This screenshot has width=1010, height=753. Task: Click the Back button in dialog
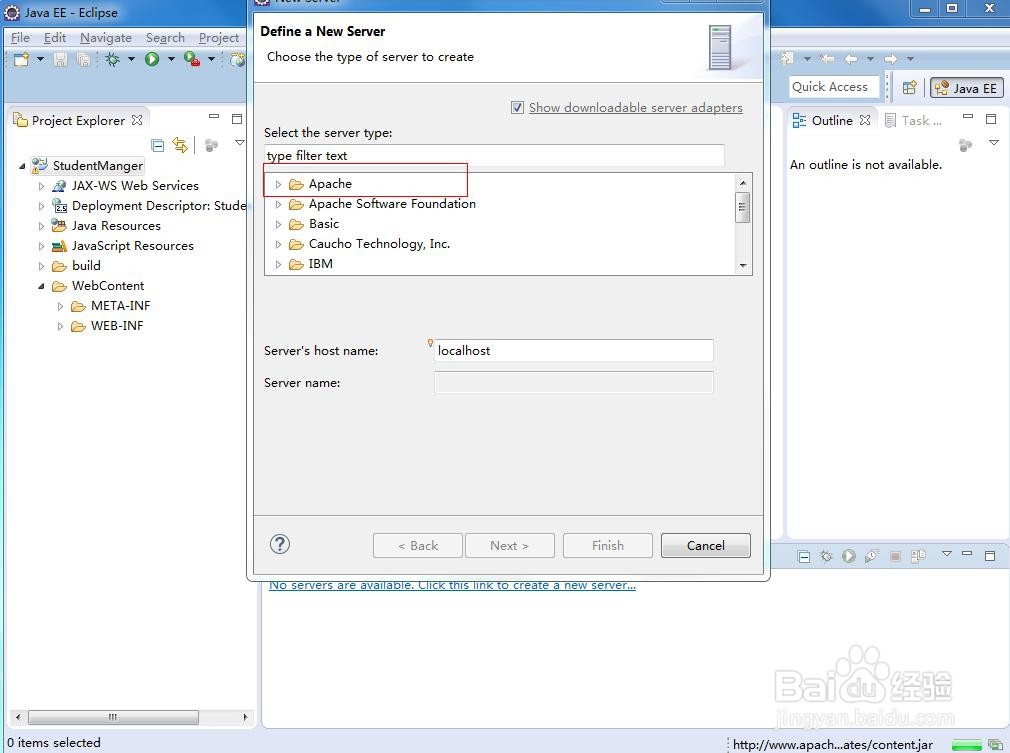(417, 545)
